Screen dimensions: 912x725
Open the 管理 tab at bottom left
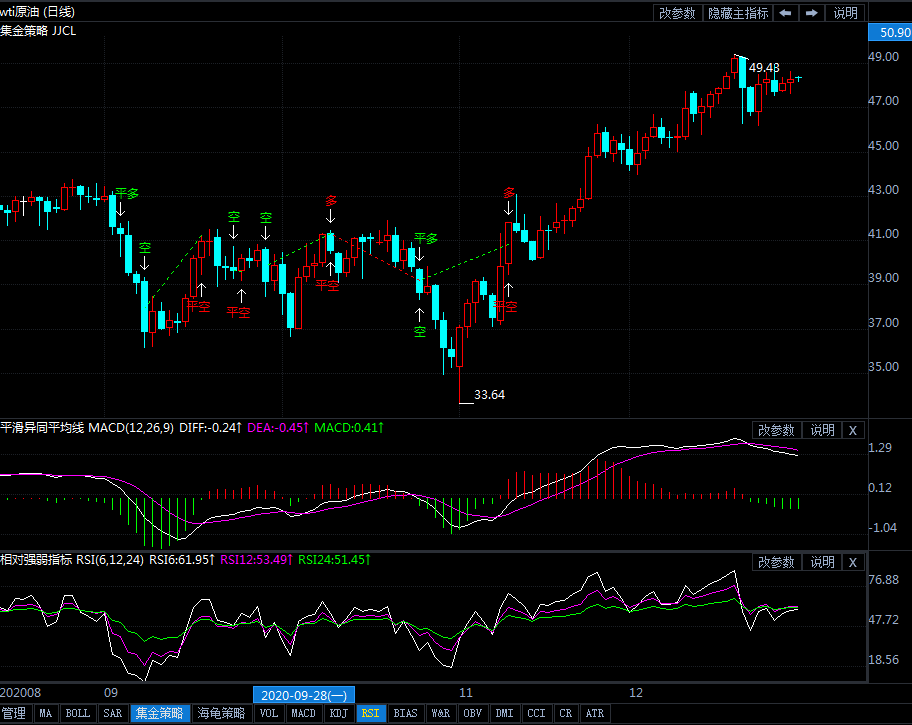14,714
